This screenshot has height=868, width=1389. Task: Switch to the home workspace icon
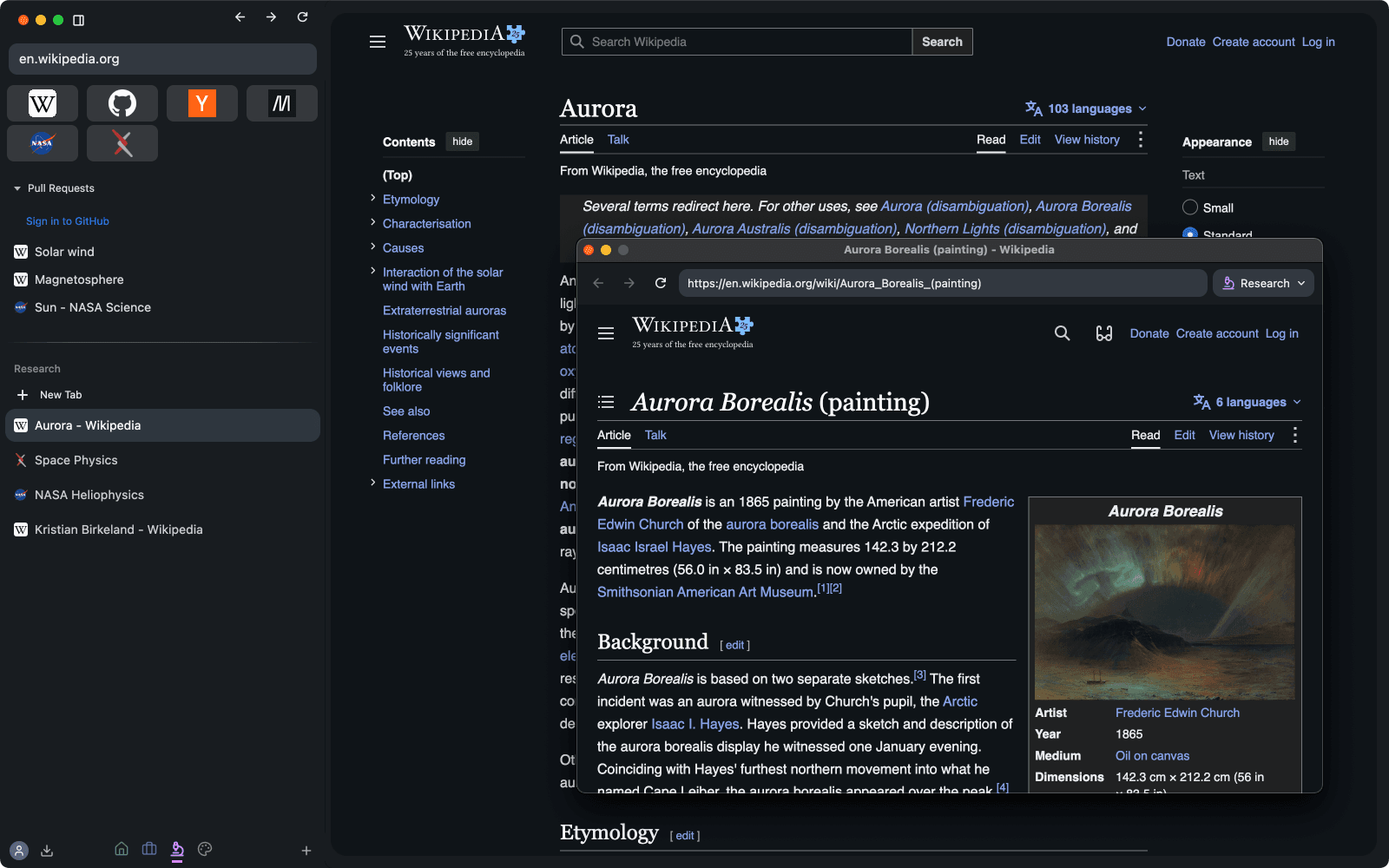click(122, 849)
